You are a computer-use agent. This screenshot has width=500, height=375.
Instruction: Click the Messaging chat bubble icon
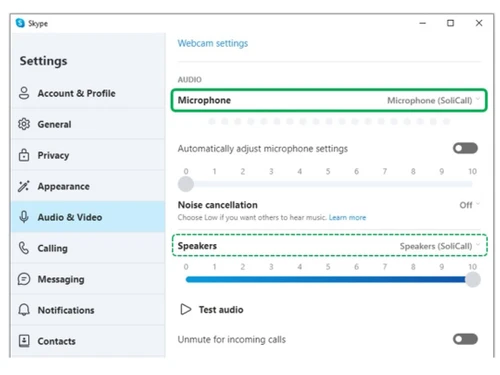(24, 279)
